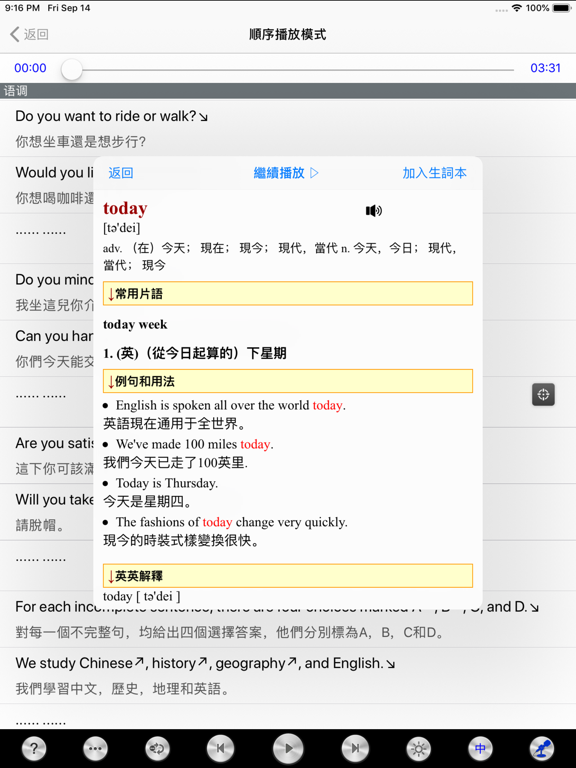The height and width of the screenshot is (768, 576).
Task: Collapse the 英英解釋 section header
Action: tap(288, 576)
